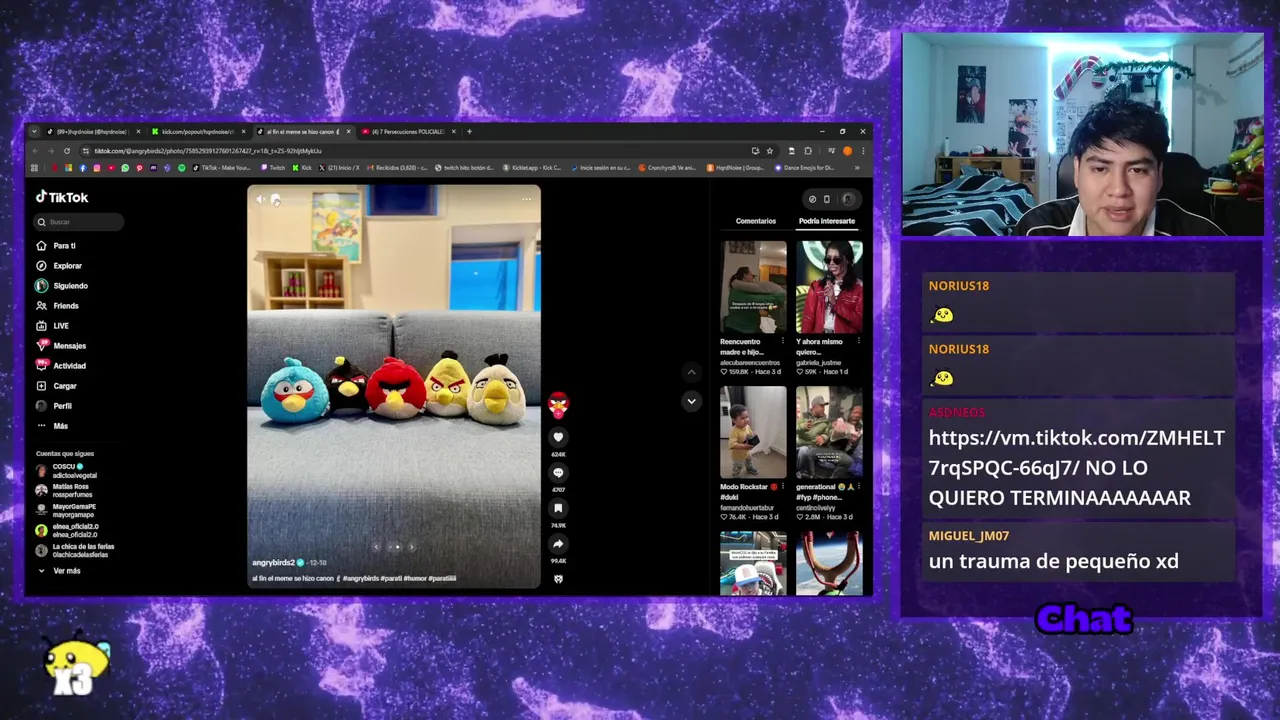Click the compass-like icon in top-right pill
Image resolution: width=1280 pixels, height=720 pixels.
(812, 199)
